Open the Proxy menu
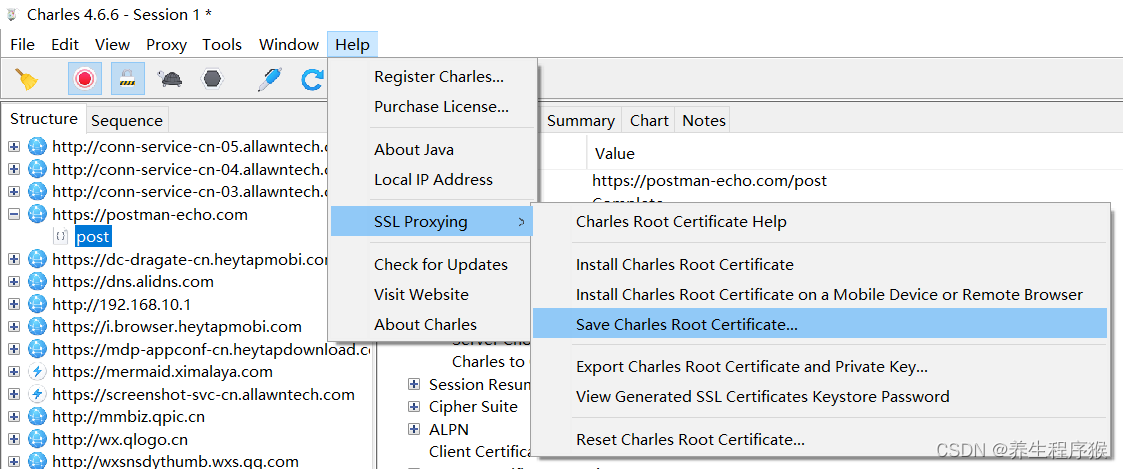 (166, 44)
